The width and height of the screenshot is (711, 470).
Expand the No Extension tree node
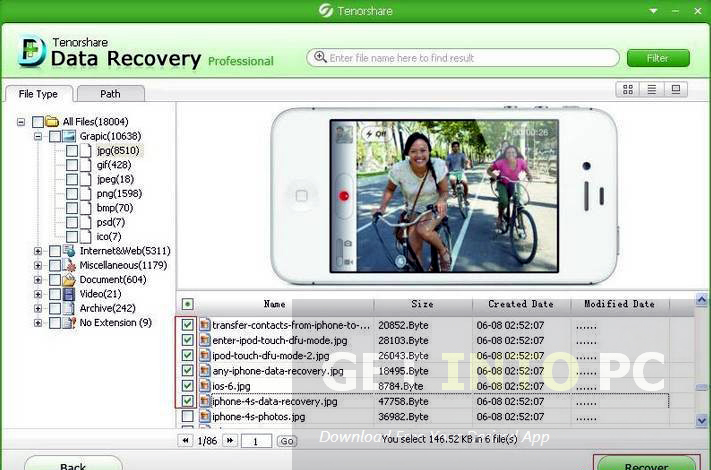(38, 323)
